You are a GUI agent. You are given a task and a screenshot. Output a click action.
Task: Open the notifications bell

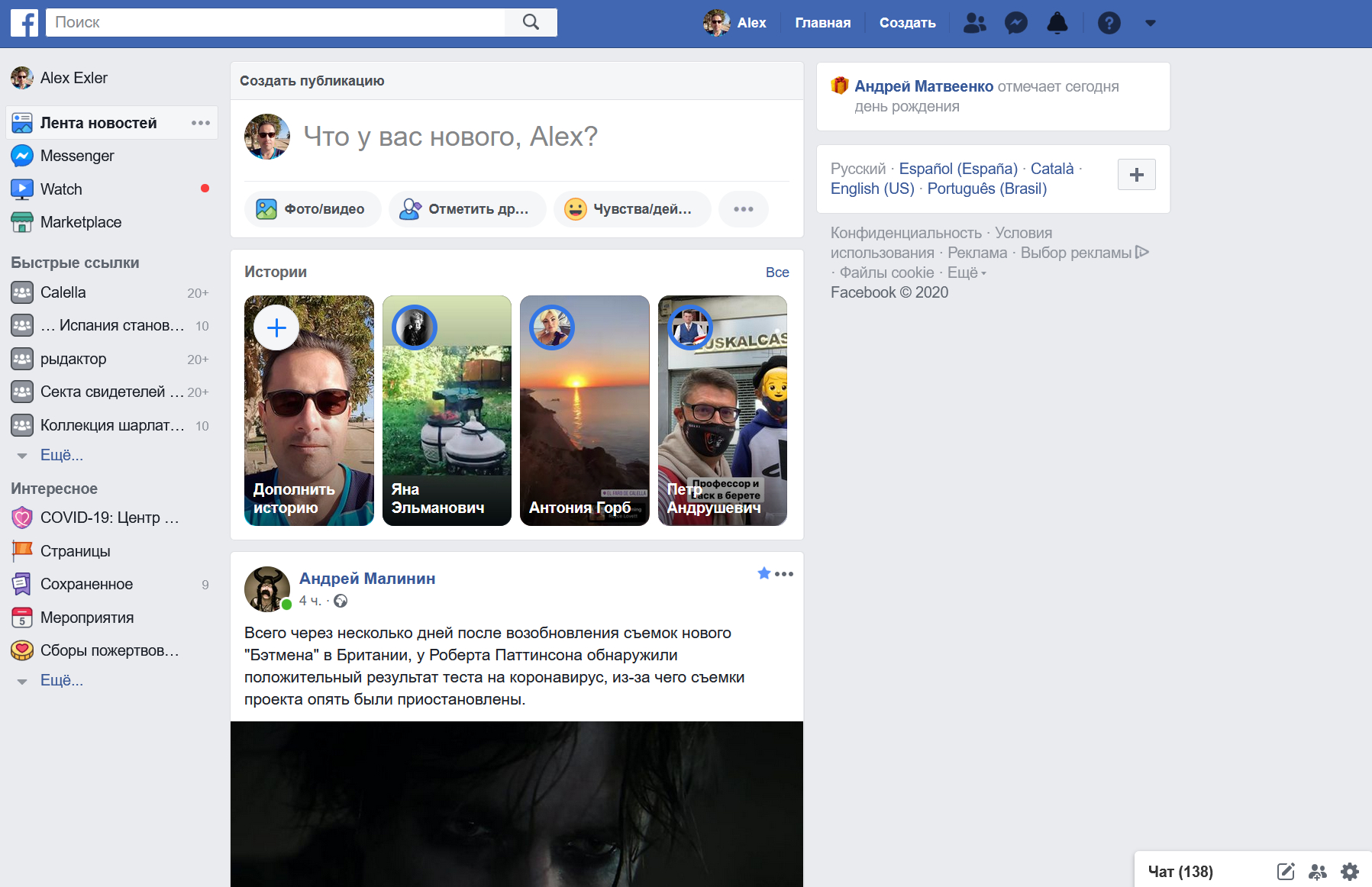(x=1057, y=23)
